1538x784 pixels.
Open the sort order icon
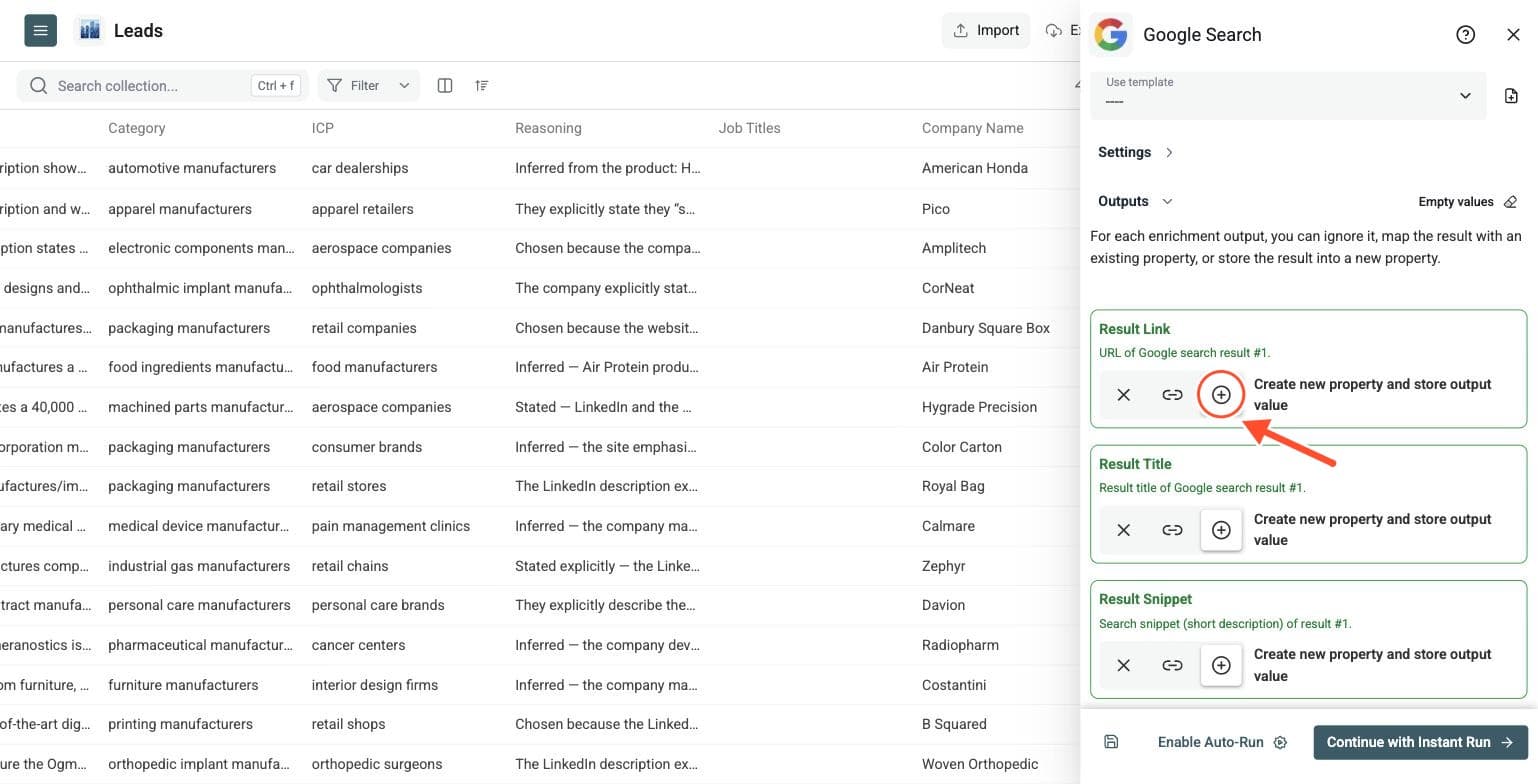point(482,86)
